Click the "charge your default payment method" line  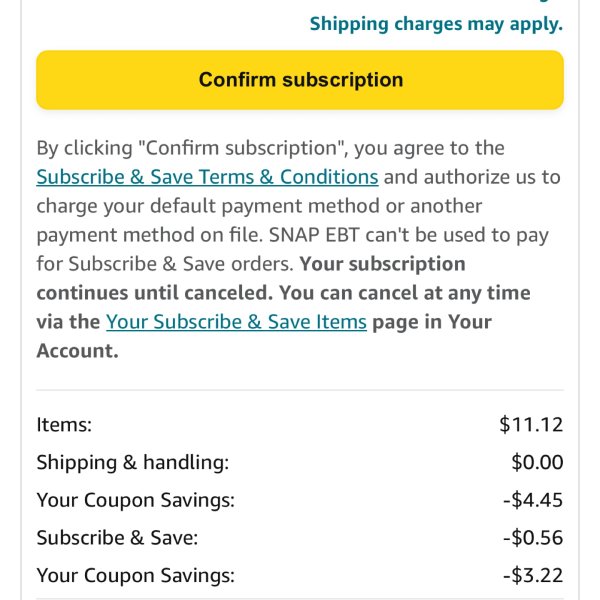[x=259, y=206]
